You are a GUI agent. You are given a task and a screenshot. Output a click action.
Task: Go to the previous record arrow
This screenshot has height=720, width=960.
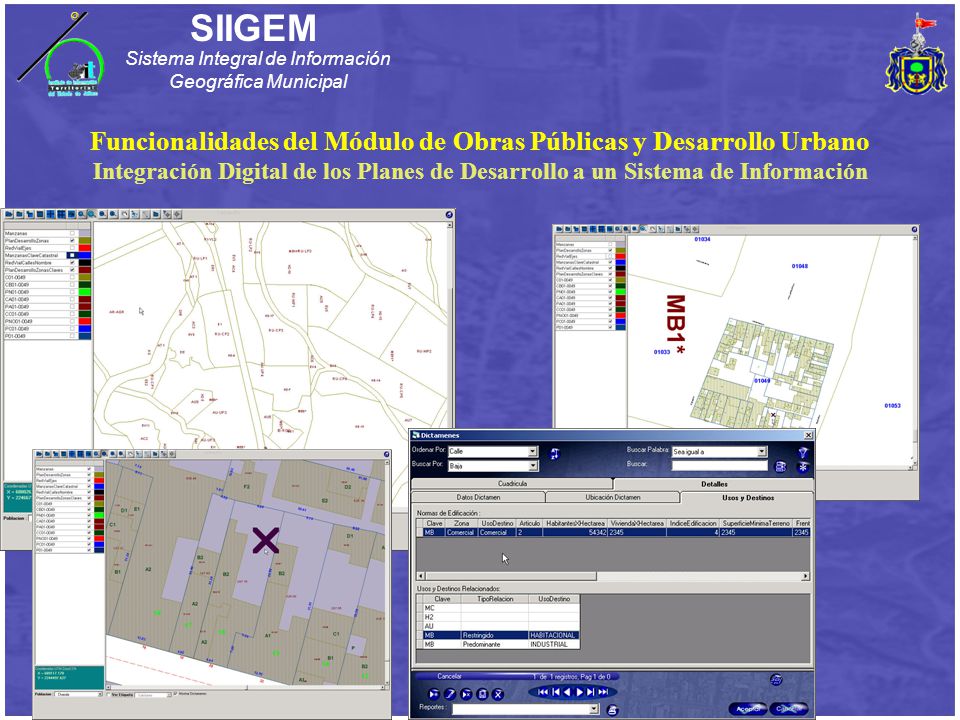[568, 692]
